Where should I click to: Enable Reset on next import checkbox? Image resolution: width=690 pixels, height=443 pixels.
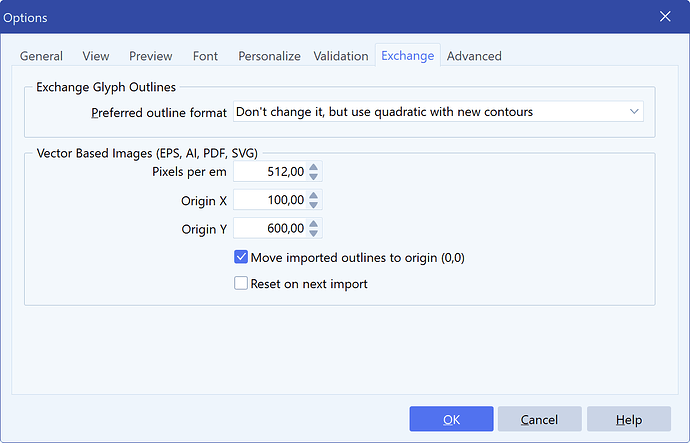coord(241,283)
